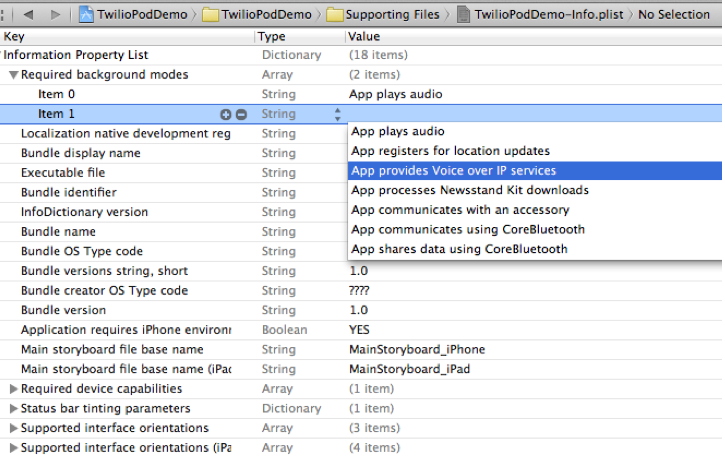Click Item 0 value App plays audio
This screenshot has height=456, width=725.
395,94
